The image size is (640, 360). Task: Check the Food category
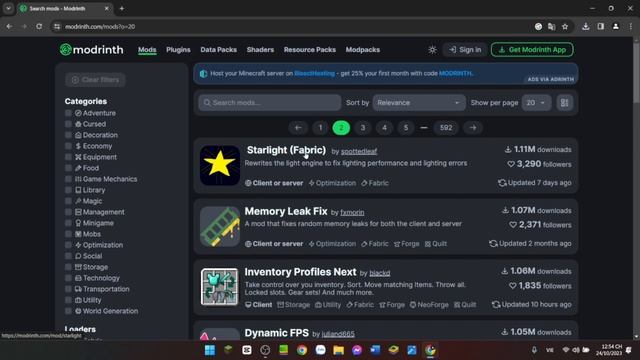(x=68, y=168)
